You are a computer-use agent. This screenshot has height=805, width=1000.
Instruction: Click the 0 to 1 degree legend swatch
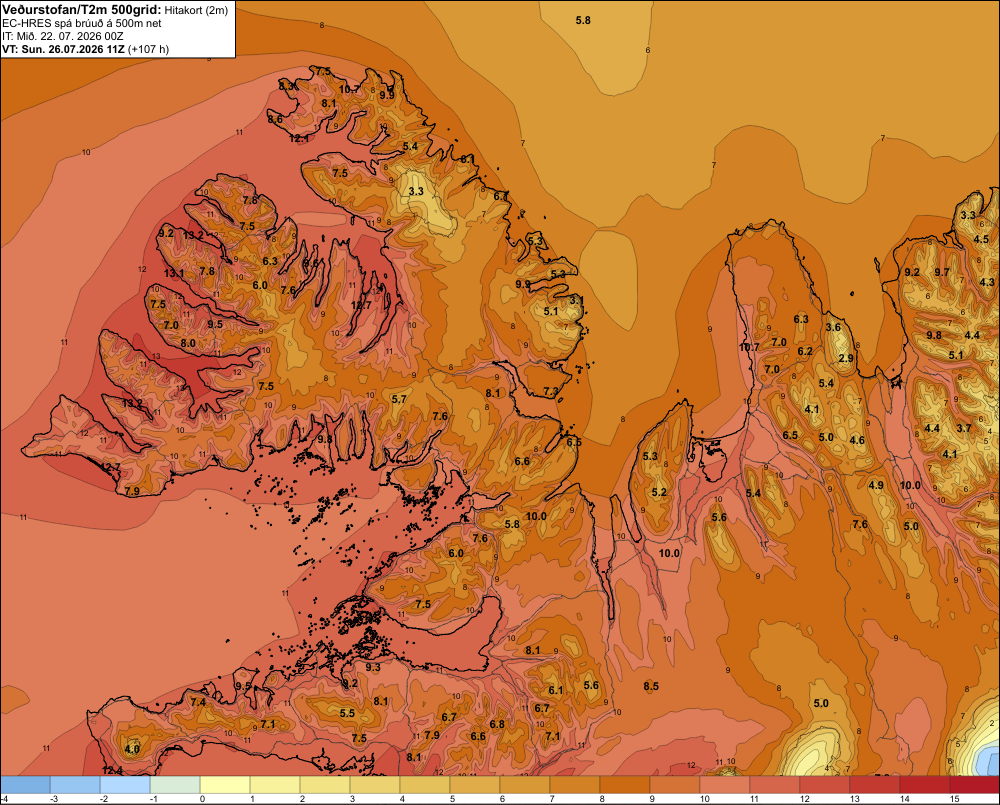(225, 785)
